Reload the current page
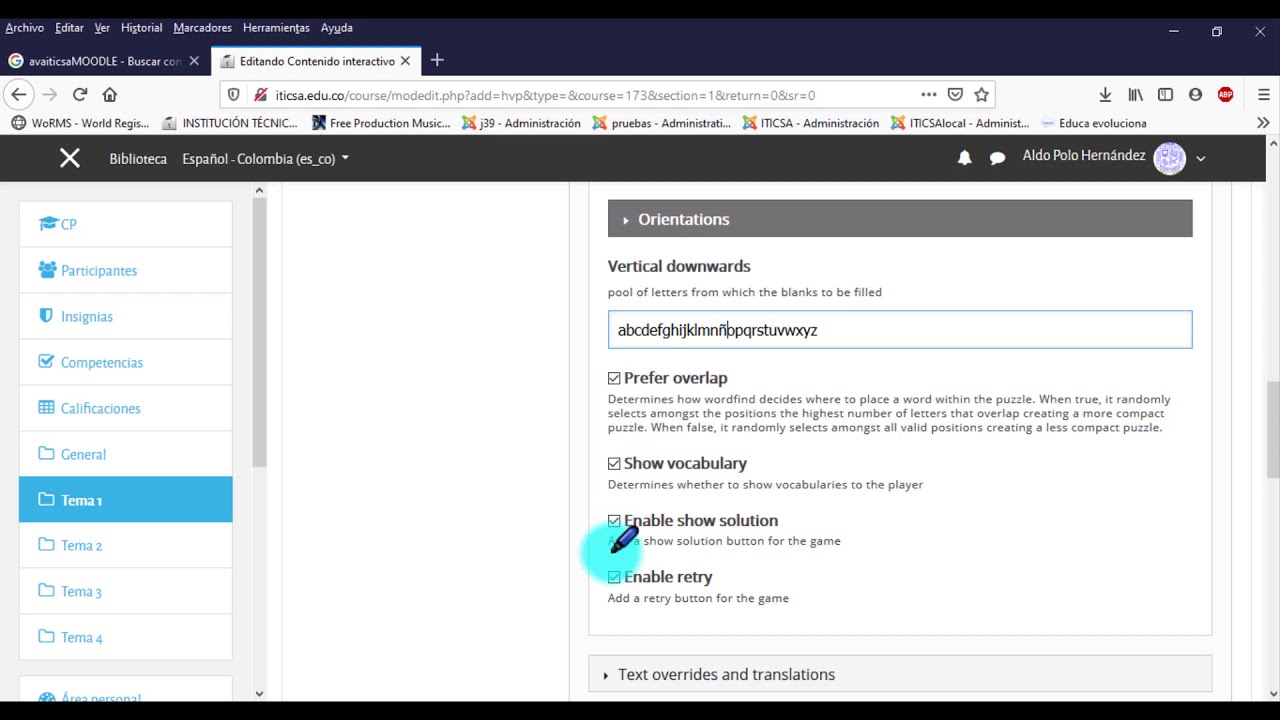 (x=80, y=95)
